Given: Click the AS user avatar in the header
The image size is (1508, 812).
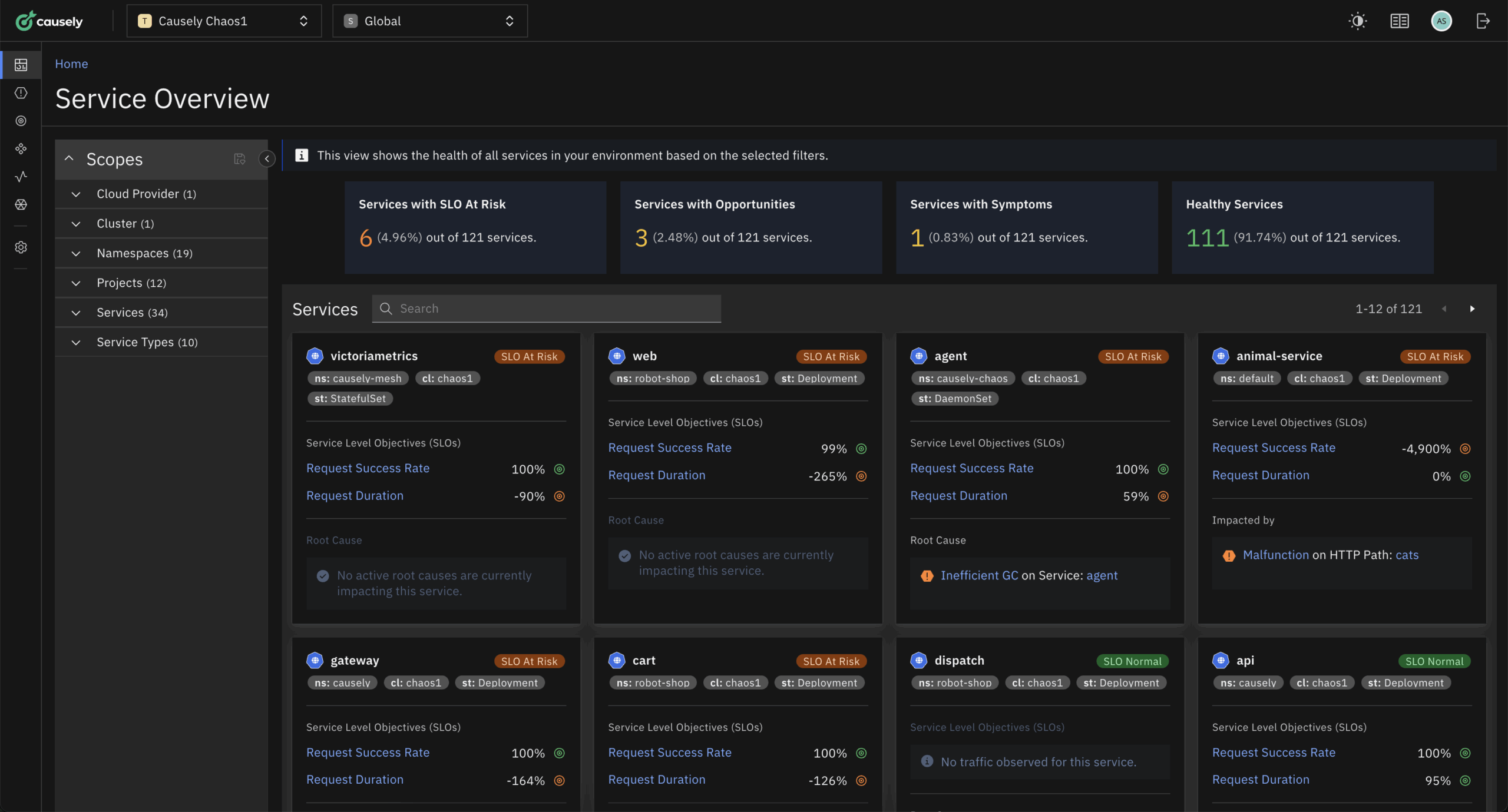Looking at the screenshot, I should [x=1441, y=21].
